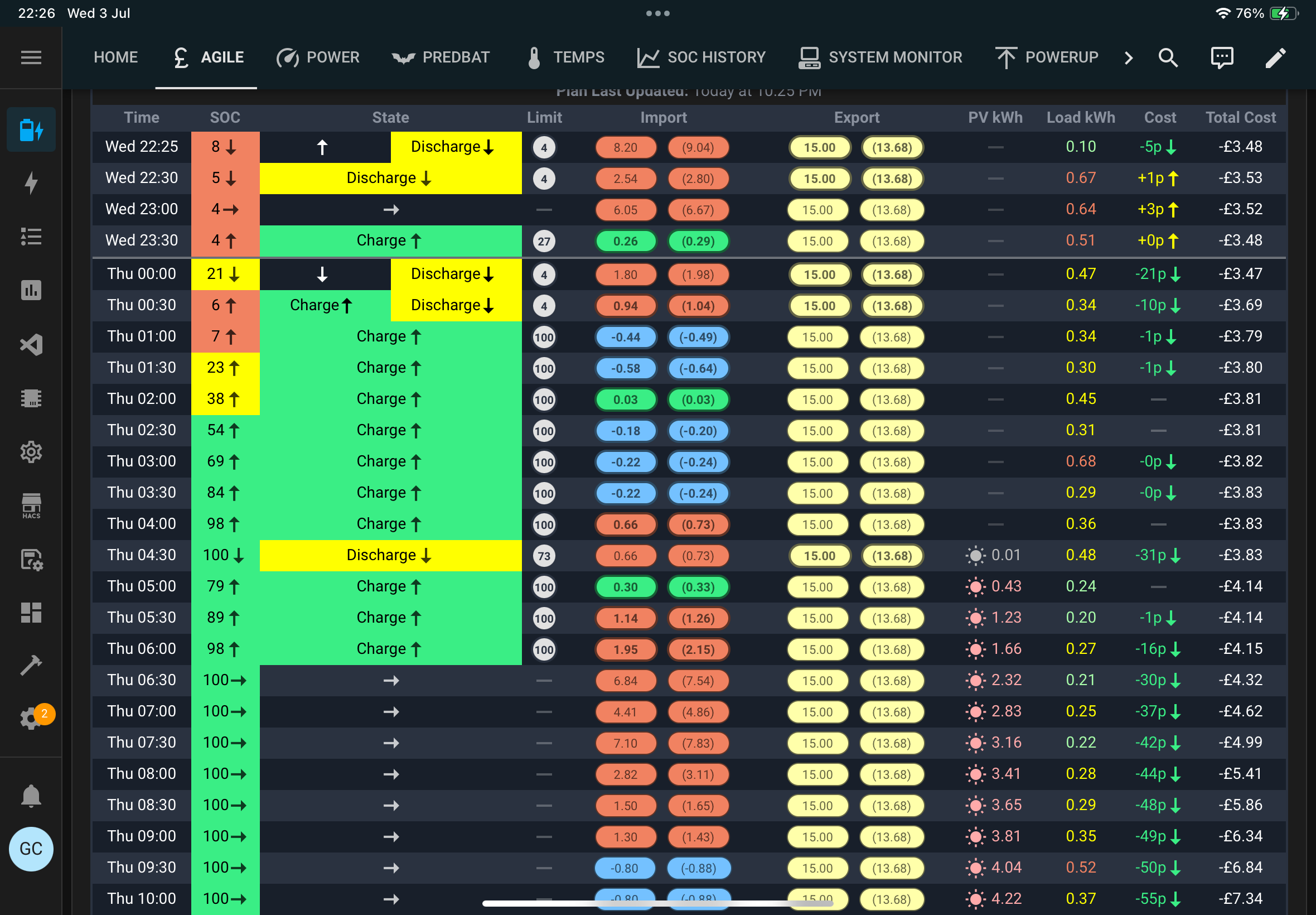Viewport: 1316px width, 915px height.
Task: Open the HACS store sidebar icon
Action: [x=31, y=505]
